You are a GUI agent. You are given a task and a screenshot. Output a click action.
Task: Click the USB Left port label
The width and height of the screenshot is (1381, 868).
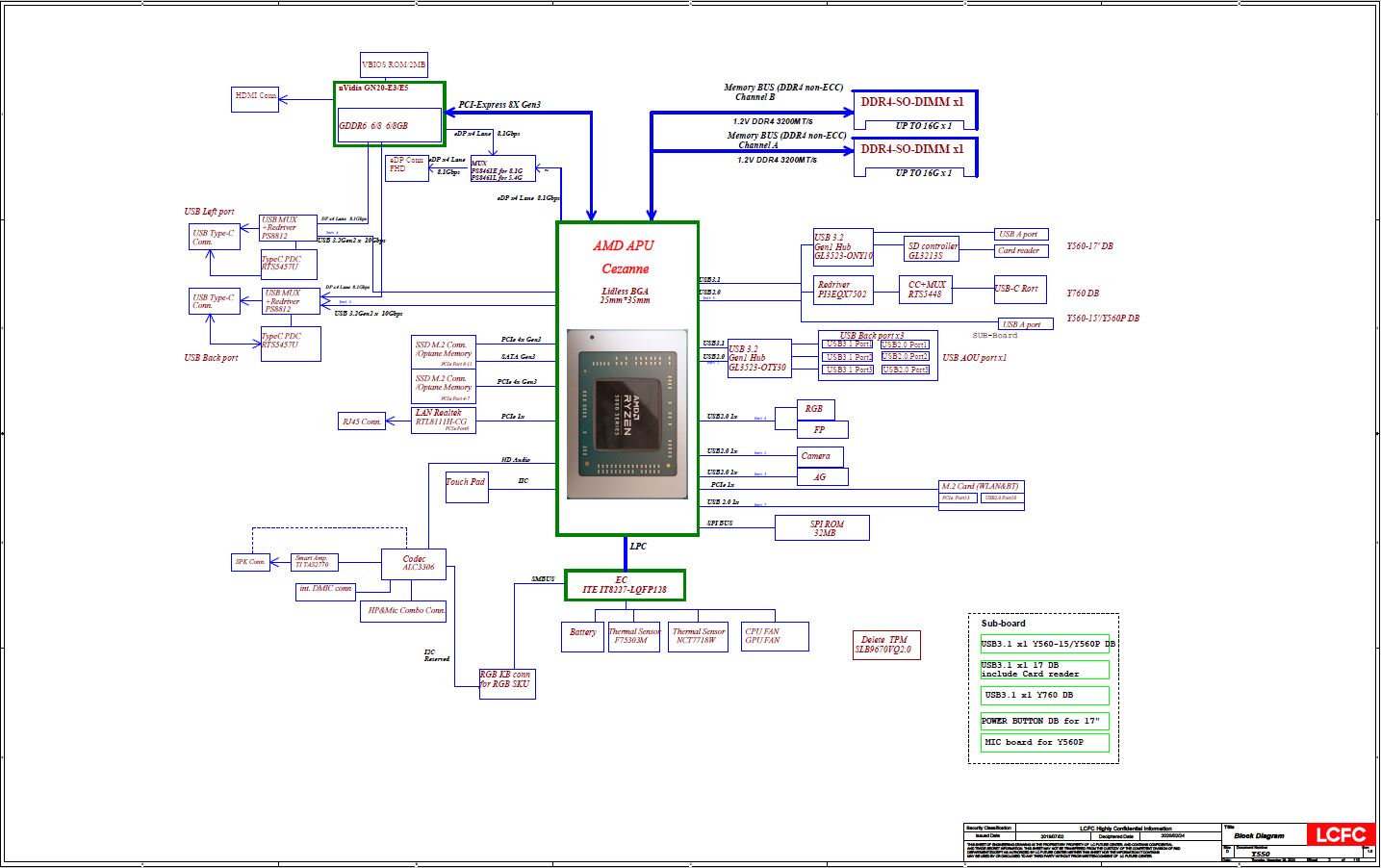209,212
